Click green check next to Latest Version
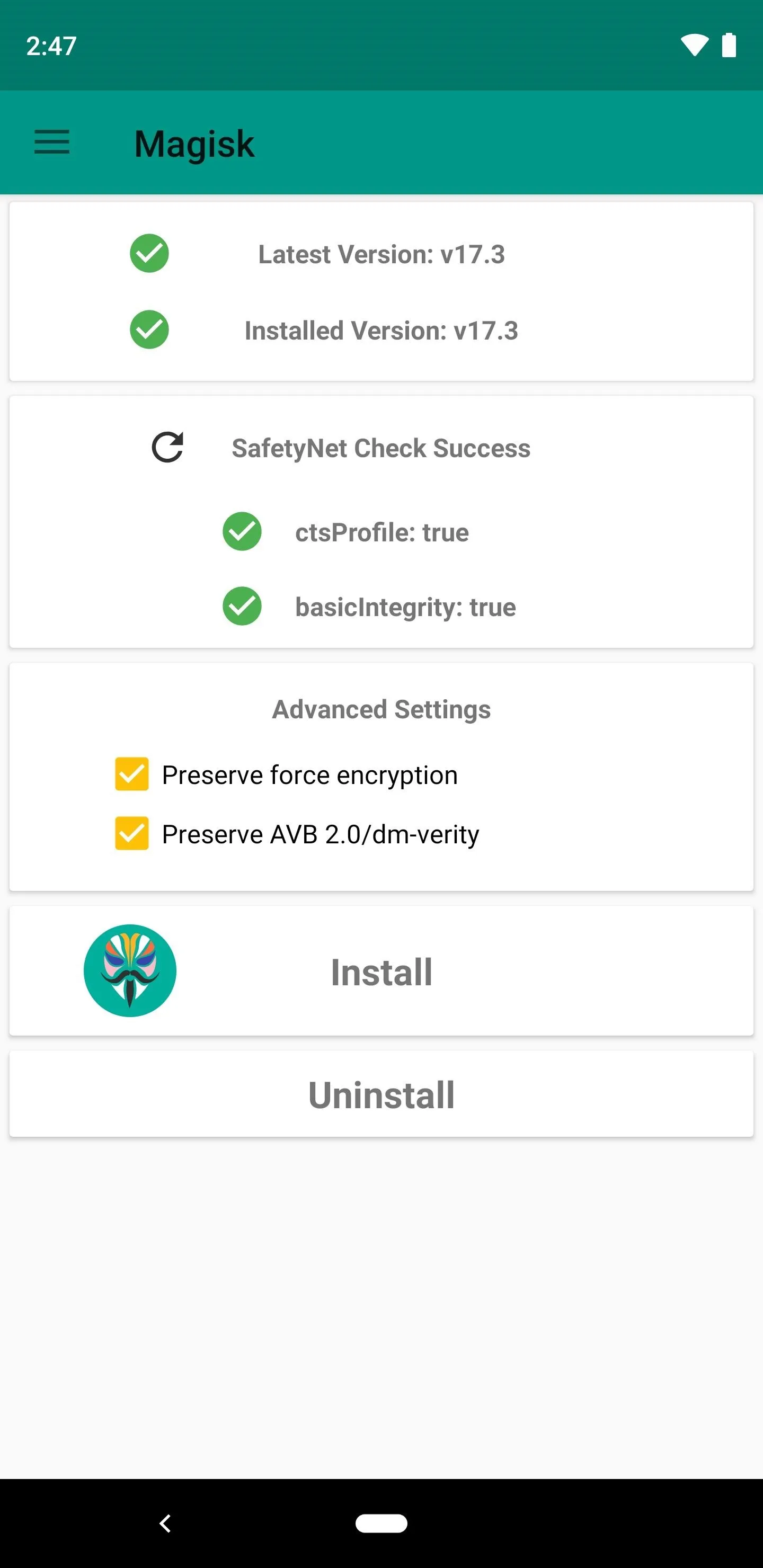763x1568 pixels. 149,253
